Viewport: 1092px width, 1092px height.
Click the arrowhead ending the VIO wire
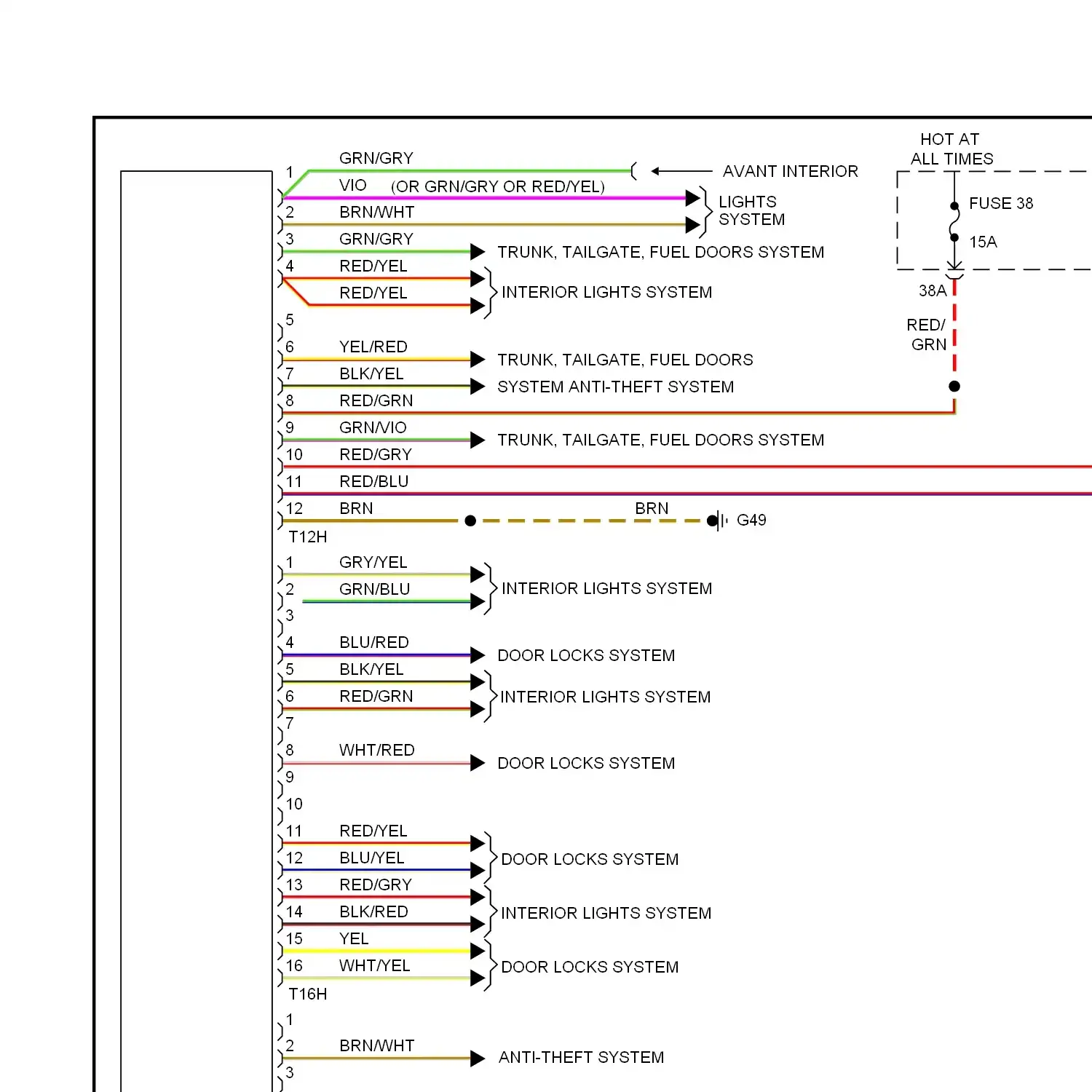tap(693, 197)
